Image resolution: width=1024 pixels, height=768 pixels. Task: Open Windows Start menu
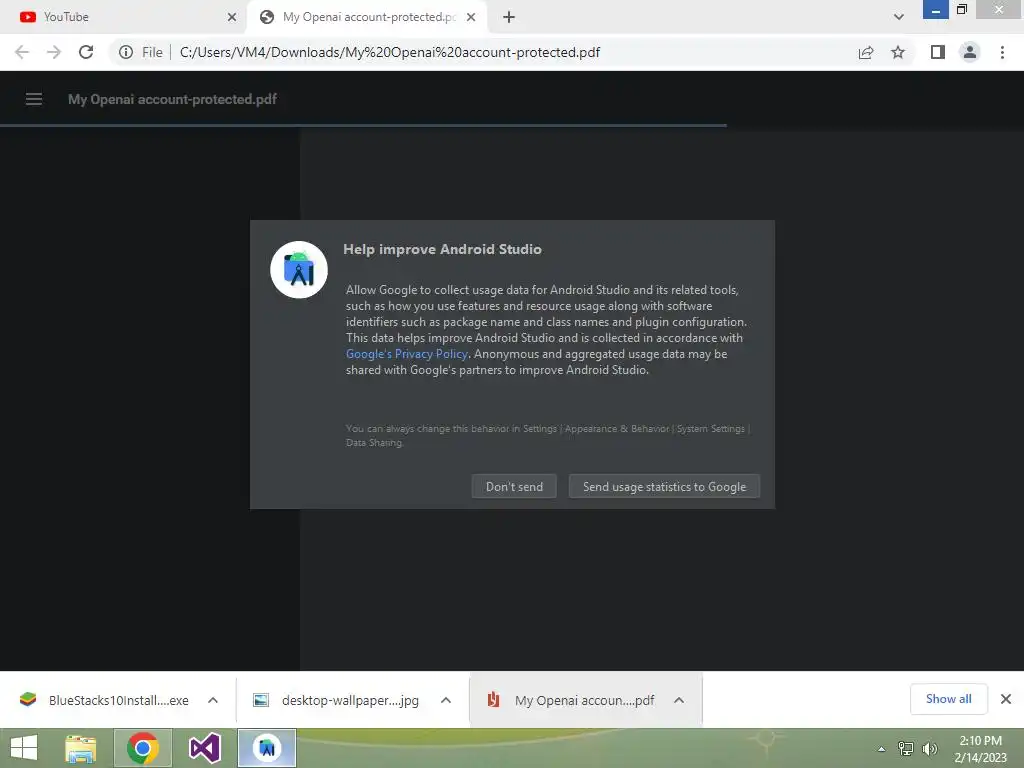coord(24,748)
